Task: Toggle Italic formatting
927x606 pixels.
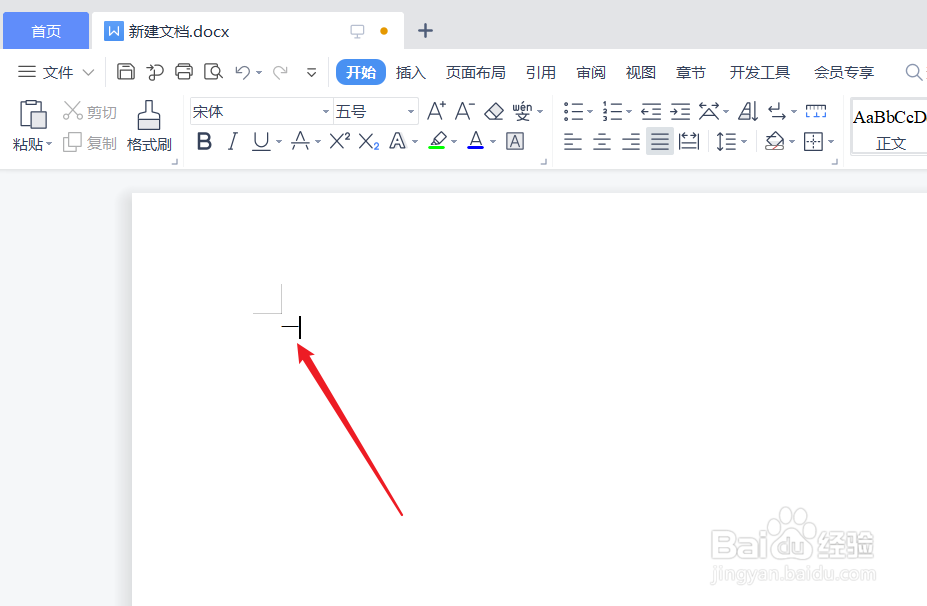Action: 232,141
